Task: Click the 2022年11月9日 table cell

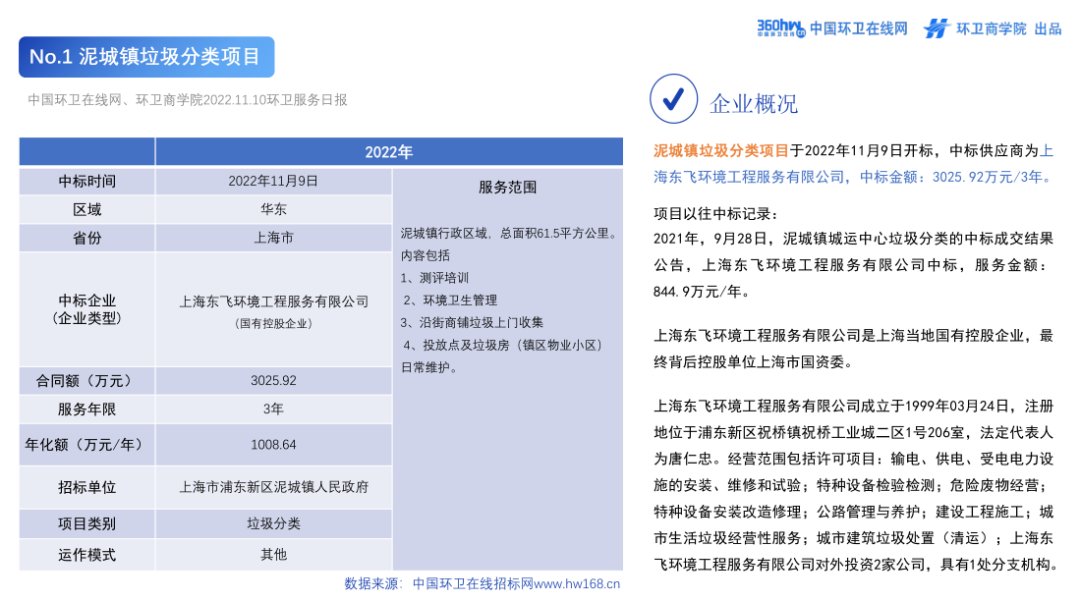Action: pyautogui.click(x=273, y=181)
